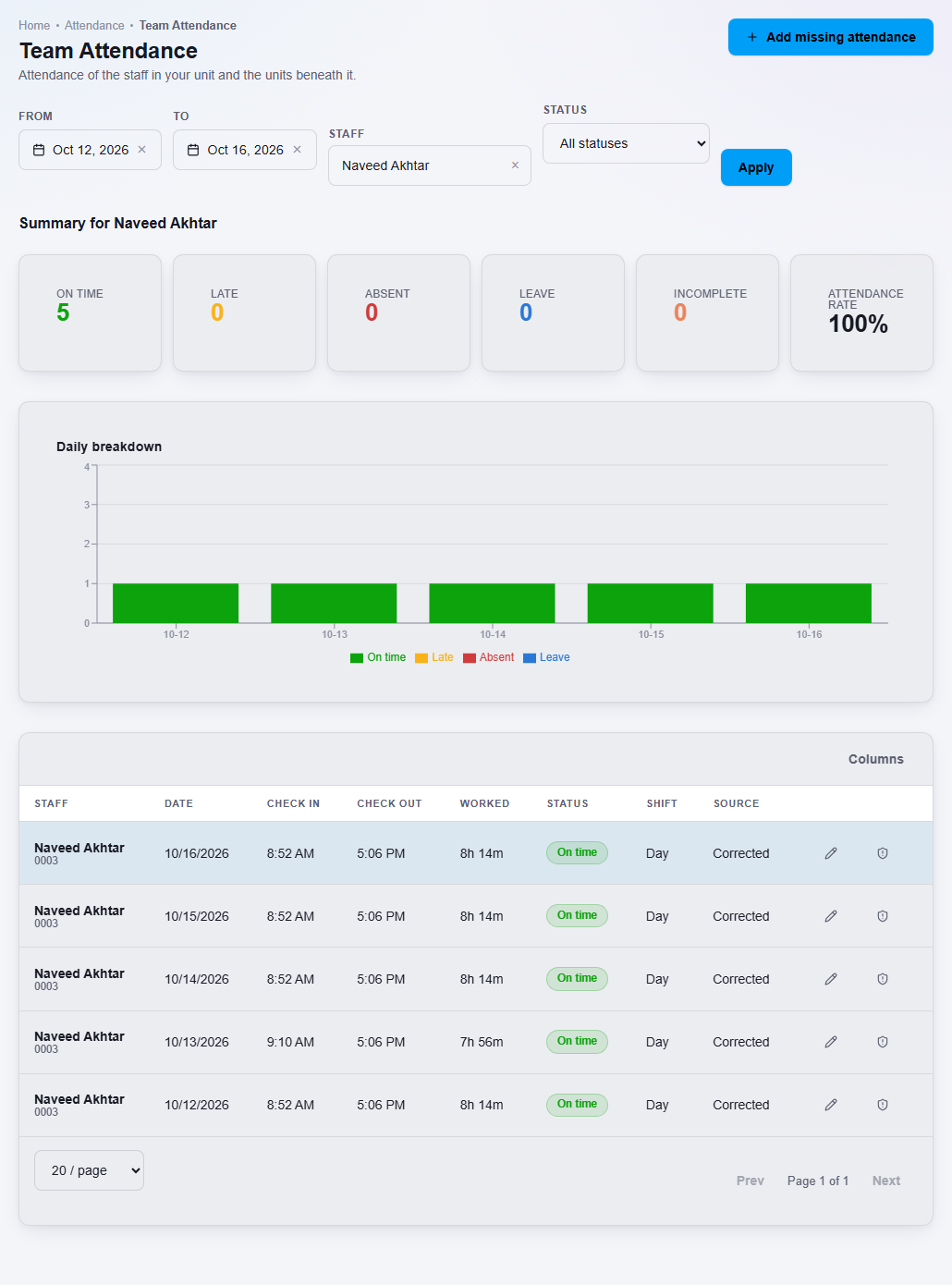Screen dimensions: 952x1285
Task: Open shield action for 10/12/2026 row
Action: tap(883, 1105)
